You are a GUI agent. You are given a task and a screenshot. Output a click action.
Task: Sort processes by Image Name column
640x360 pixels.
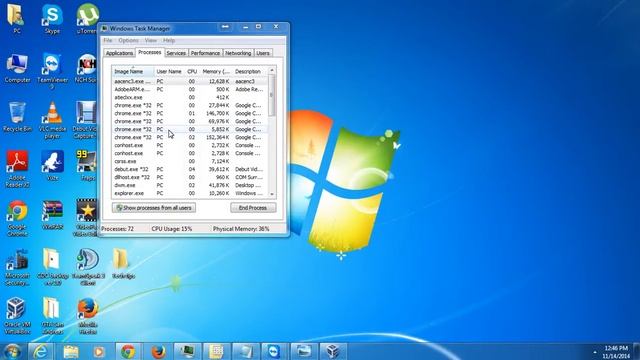(x=133, y=71)
